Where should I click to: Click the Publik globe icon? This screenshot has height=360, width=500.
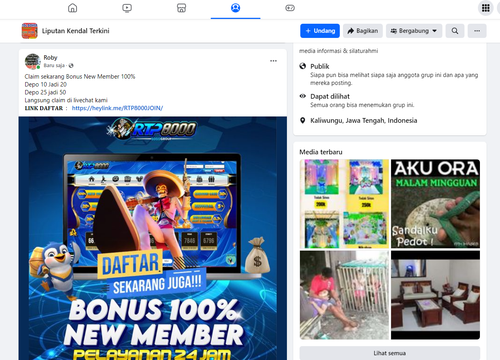point(303,66)
